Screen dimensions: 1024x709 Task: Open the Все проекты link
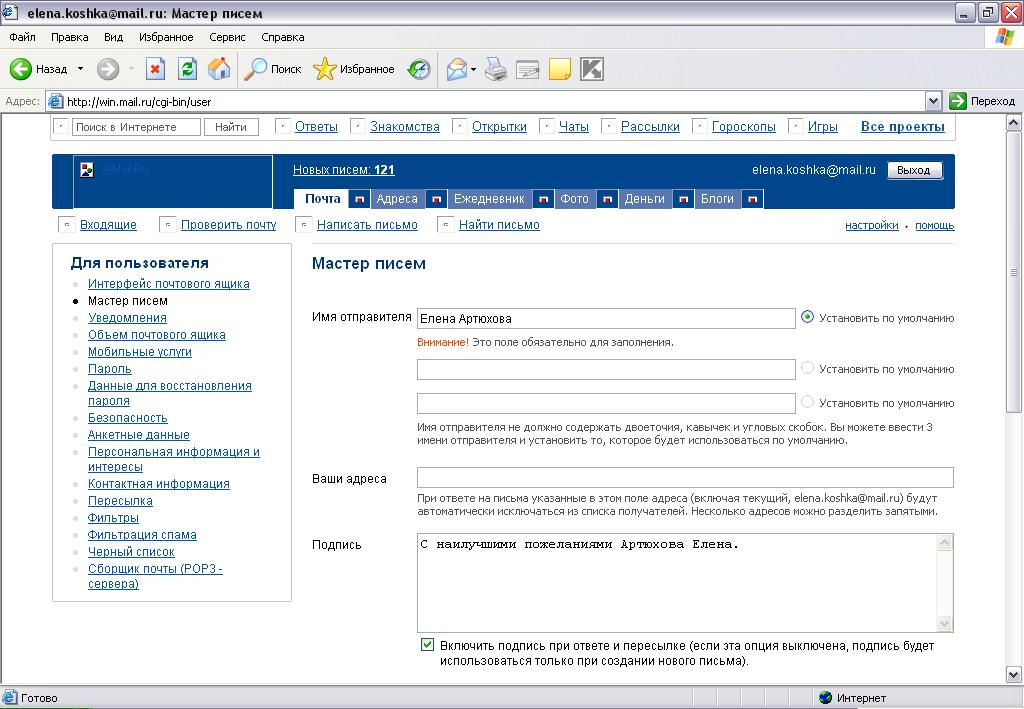pos(903,127)
